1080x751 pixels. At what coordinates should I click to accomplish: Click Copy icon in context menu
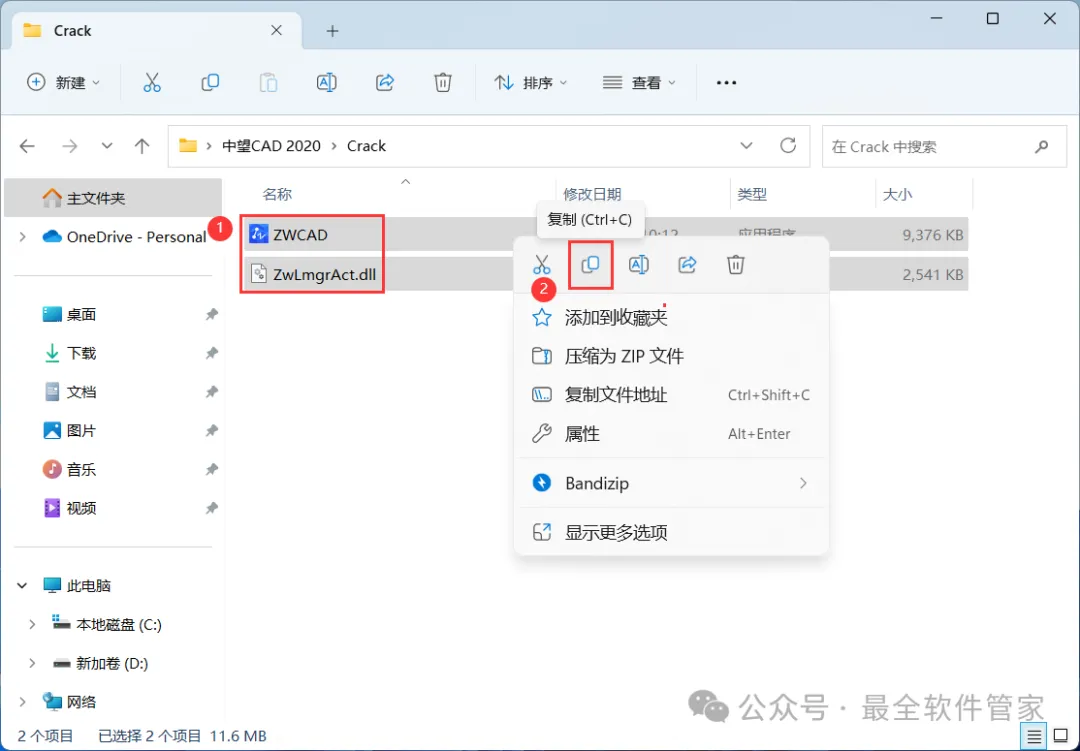(590, 265)
